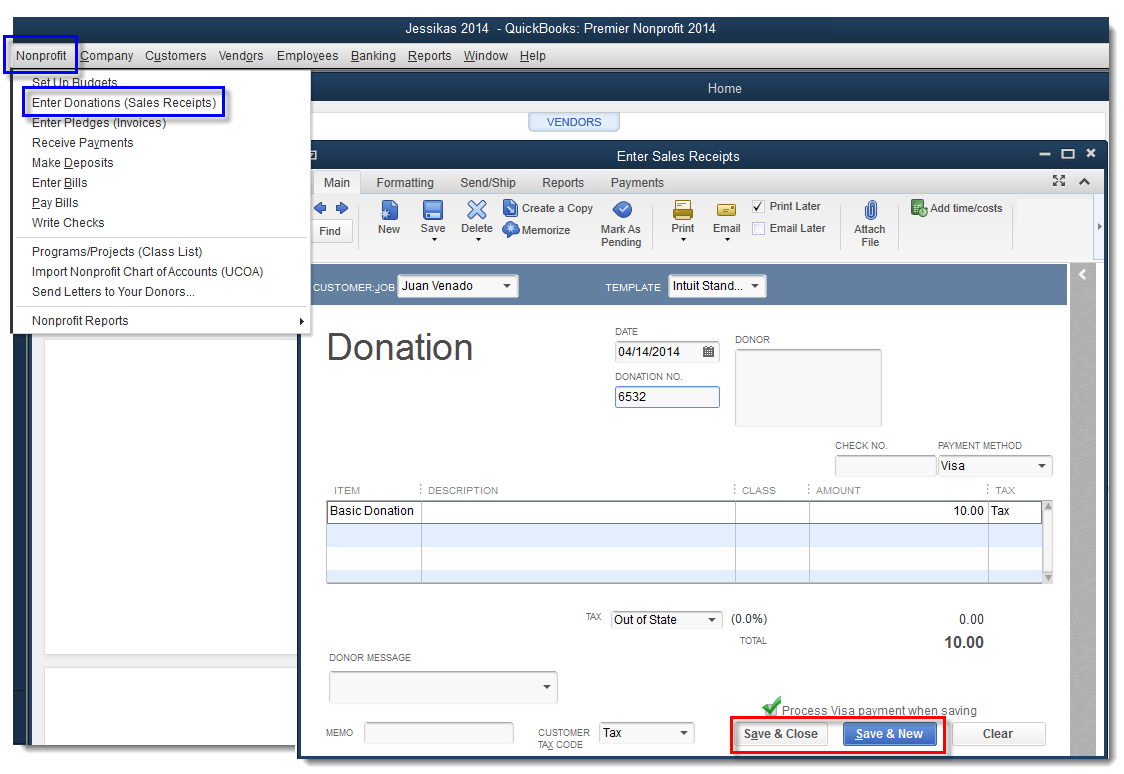Open the Banking menu
The image size is (1124, 774).
(x=373, y=56)
